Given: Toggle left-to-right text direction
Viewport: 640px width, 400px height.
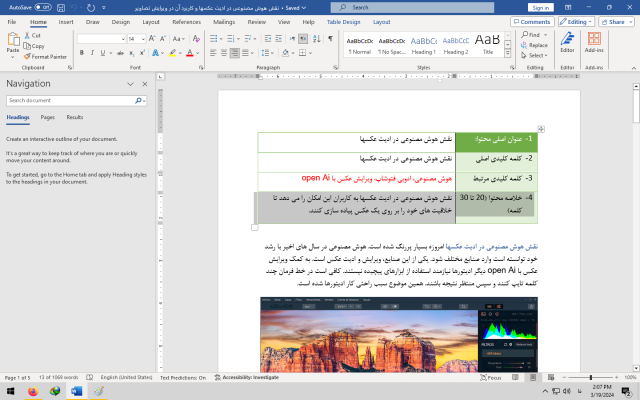Looking at the screenshot, I should pyautogui.click(x=292, y=38).
